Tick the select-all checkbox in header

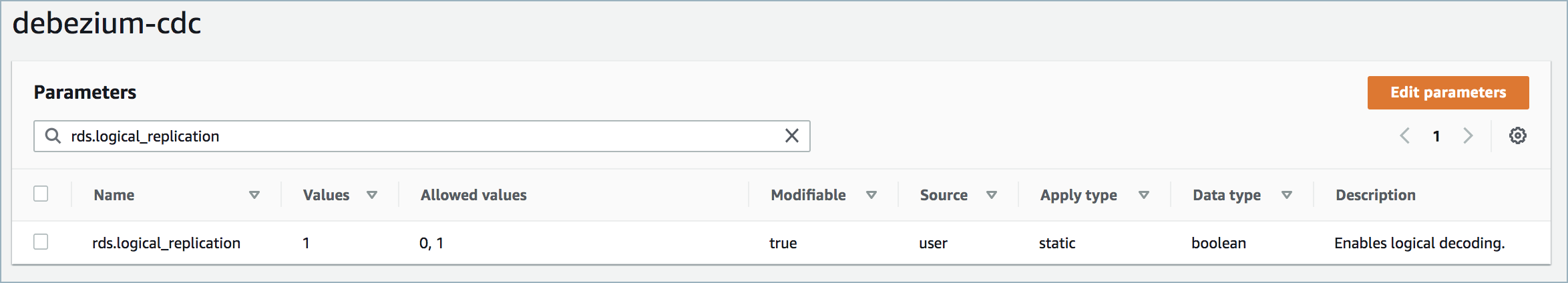pyautogui.click(x=41, y=194)
